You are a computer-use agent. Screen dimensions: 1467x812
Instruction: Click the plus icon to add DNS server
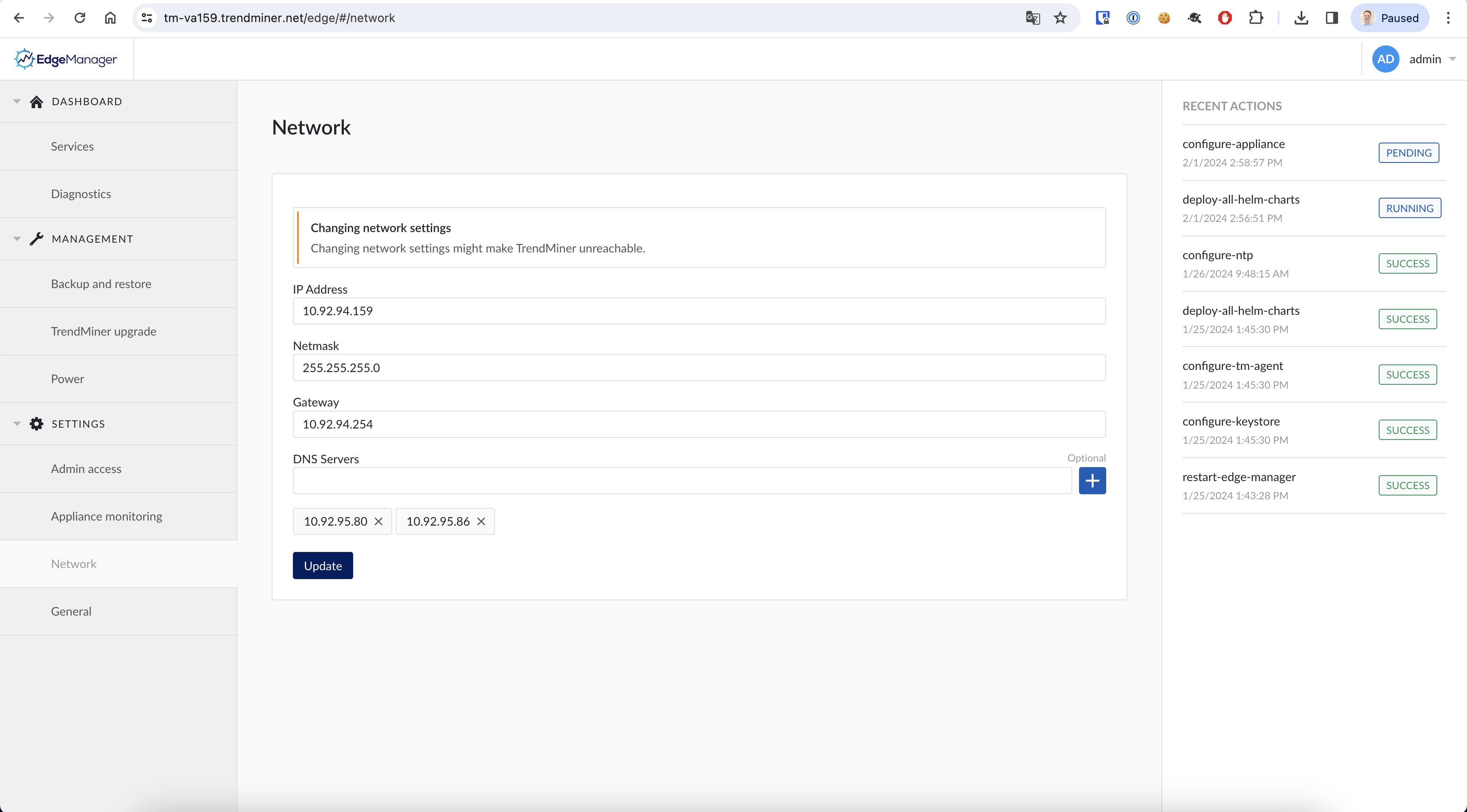click(x=1092, y=481)
